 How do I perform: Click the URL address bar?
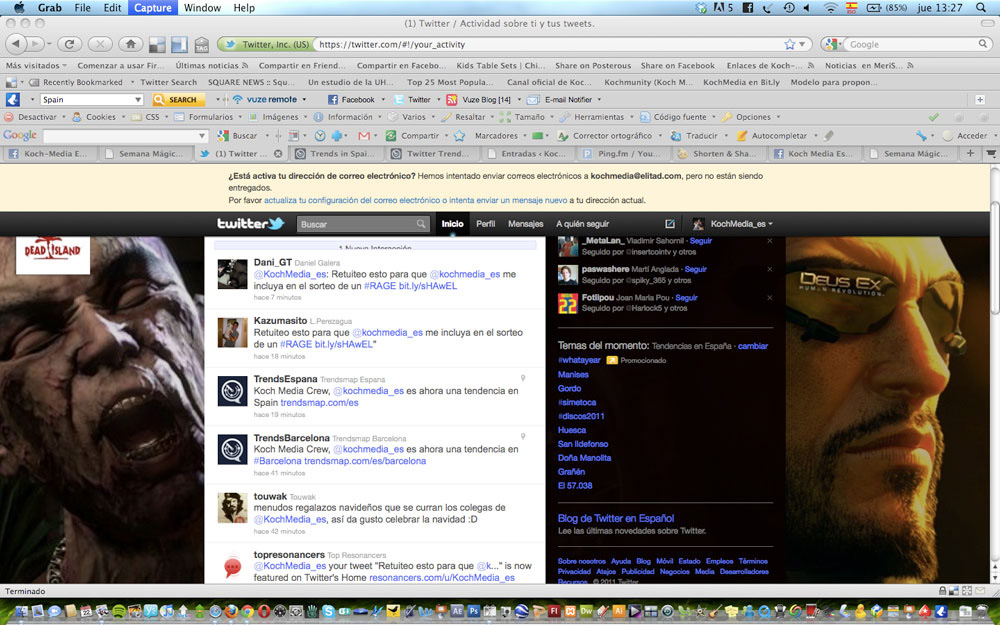(x=548, y=45)
